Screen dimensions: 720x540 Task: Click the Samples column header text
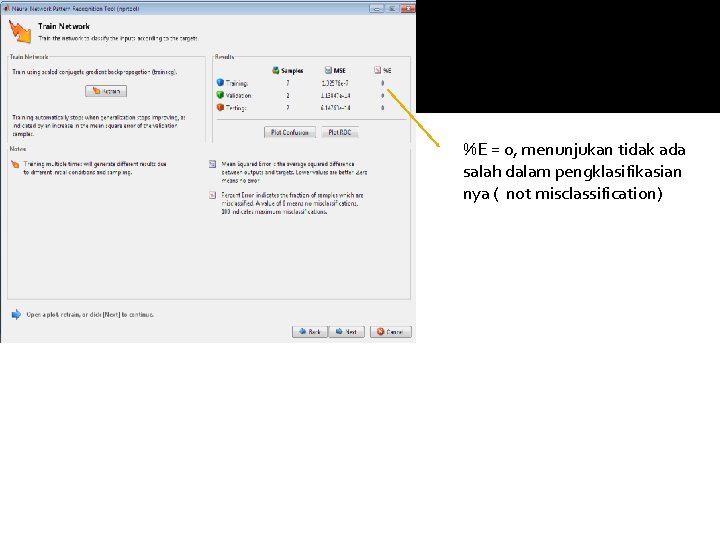click(x=292, y=71)
